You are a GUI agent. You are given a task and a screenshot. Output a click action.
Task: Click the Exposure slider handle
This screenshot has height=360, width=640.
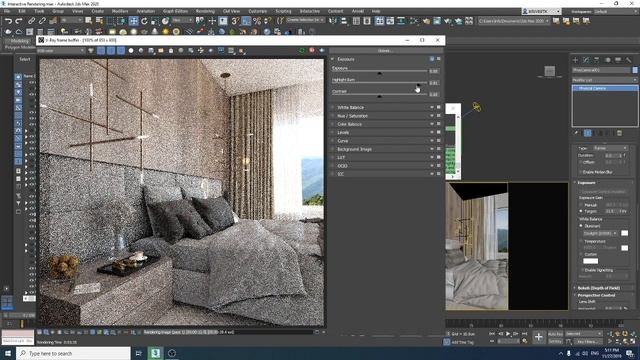click(379, 73)
